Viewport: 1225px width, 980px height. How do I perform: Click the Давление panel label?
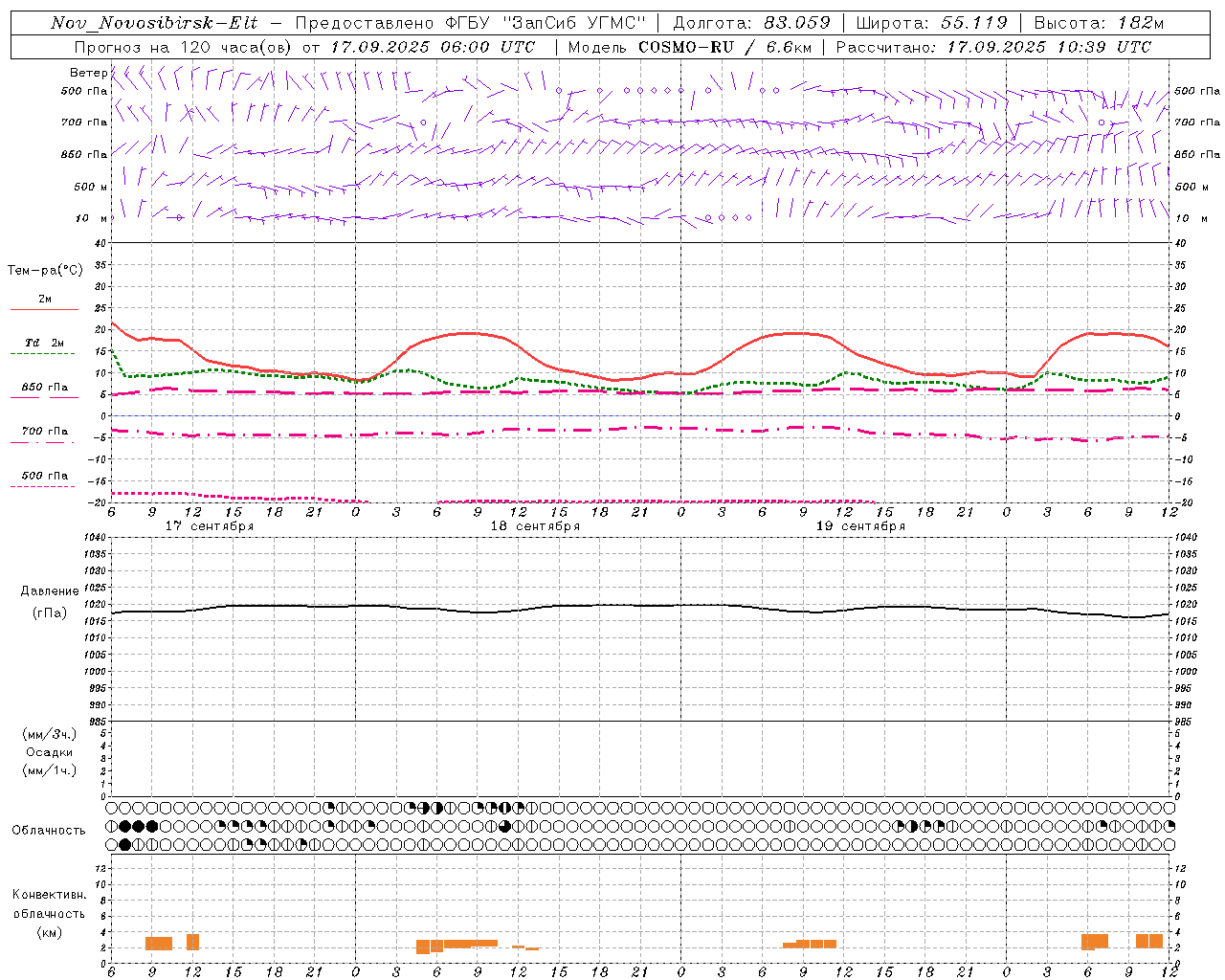tap(50, 591)
